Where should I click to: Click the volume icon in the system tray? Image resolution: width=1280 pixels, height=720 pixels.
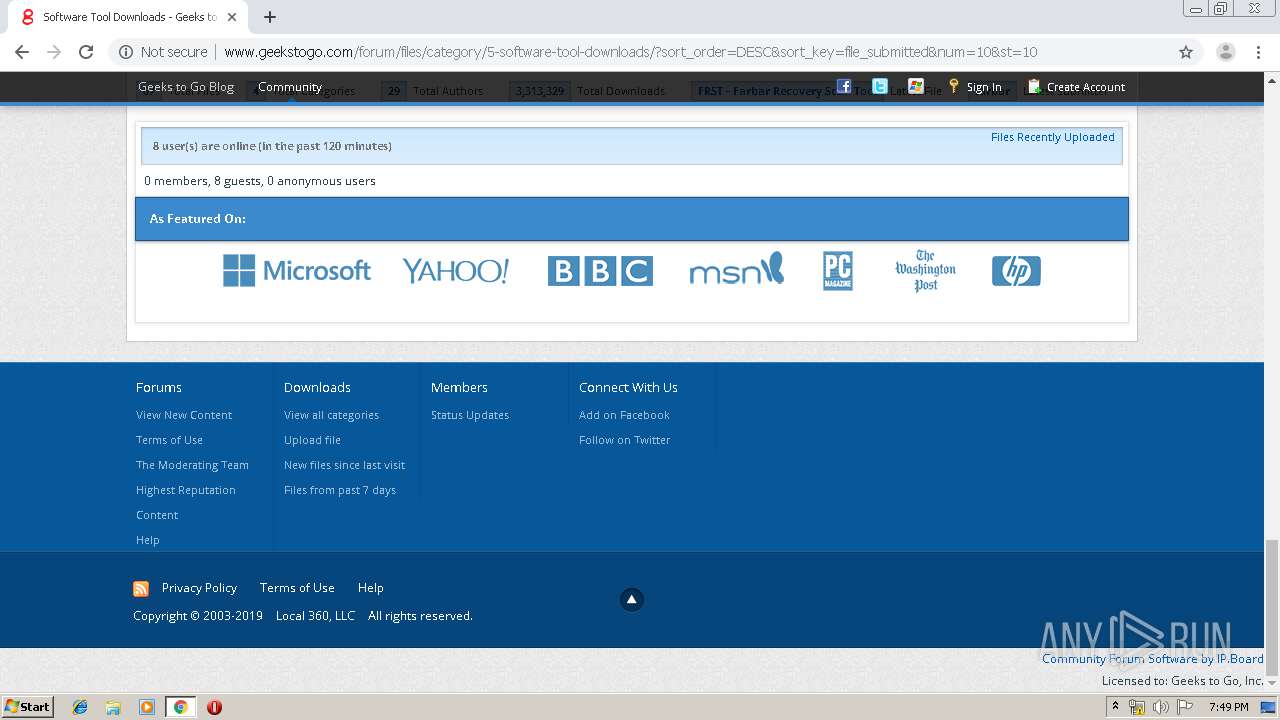(1160, 707)
